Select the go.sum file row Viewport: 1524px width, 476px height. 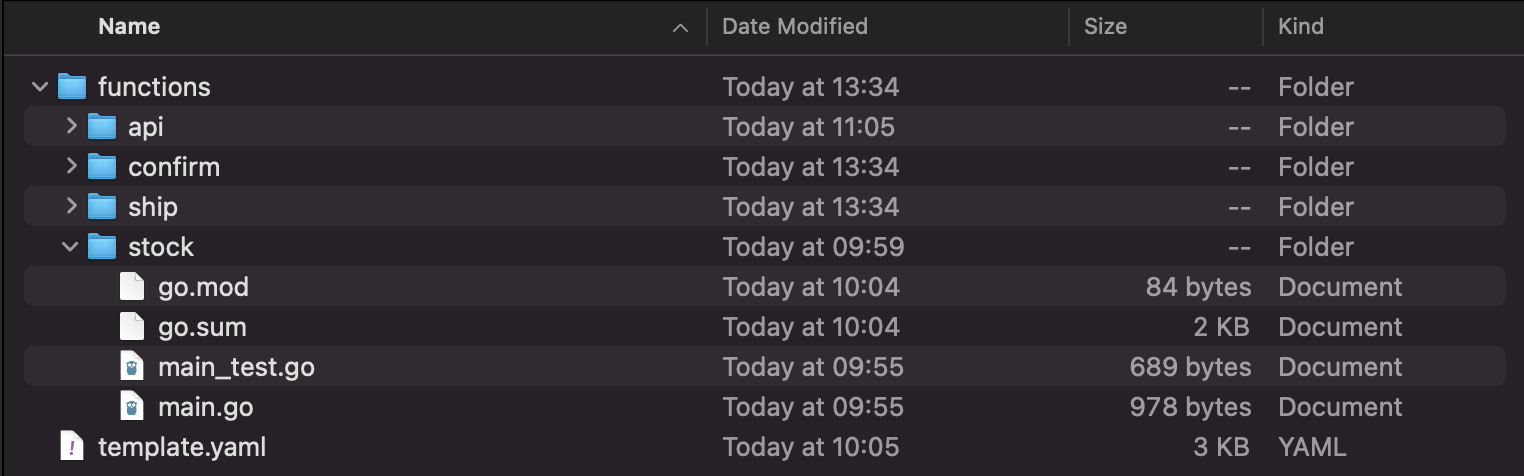(765, 327)
